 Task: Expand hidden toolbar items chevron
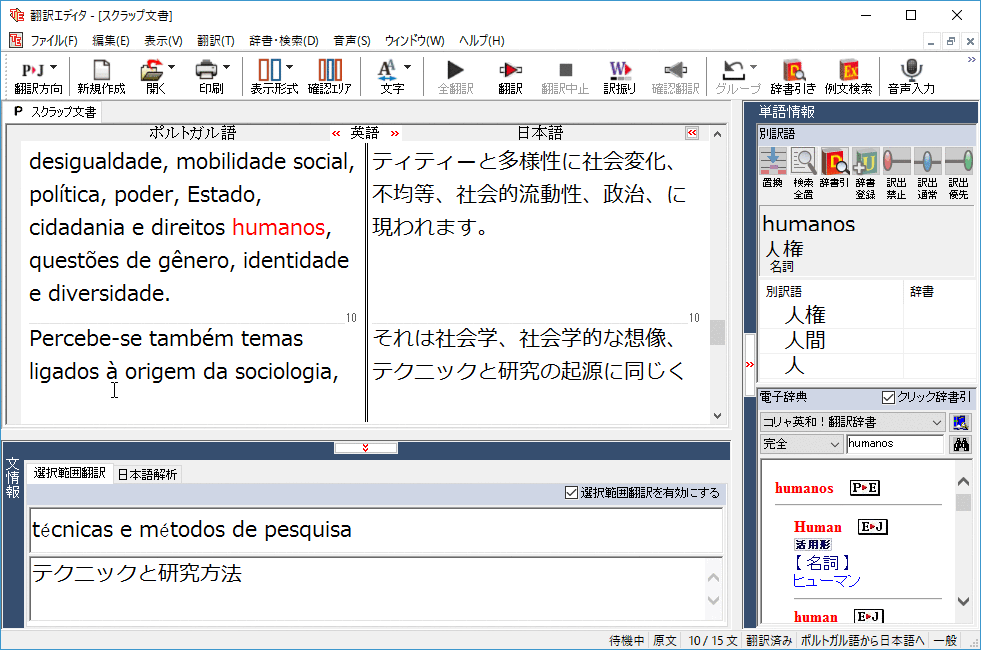click(x=971, y=59)
